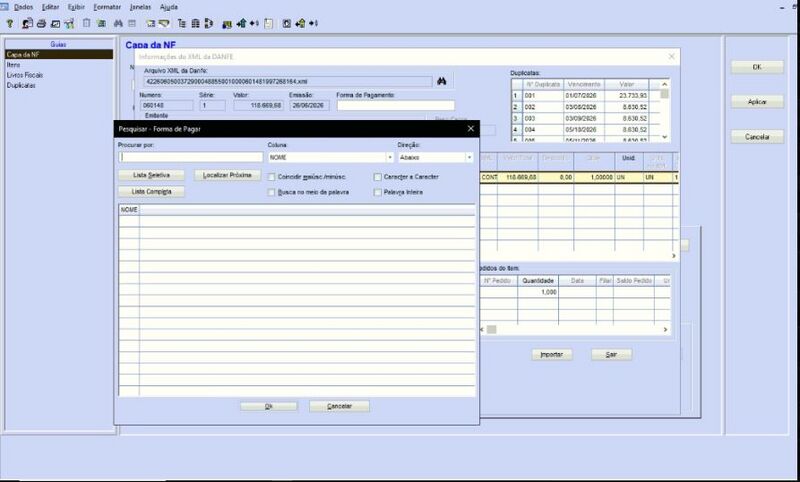Click the green left-arrow toolbar icon
This screenshot has width=800, height=482.
pyautogui.click(x=300, y=23)
